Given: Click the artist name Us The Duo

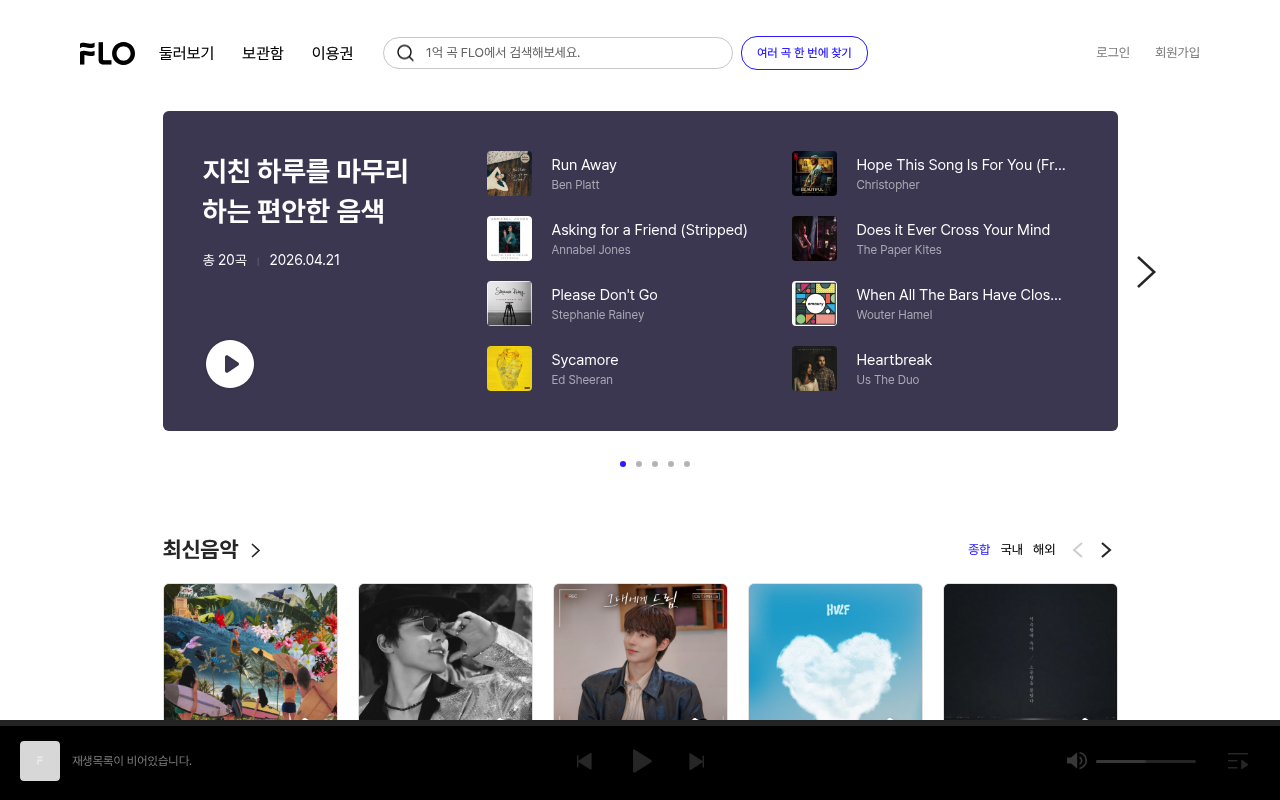Looking at the screenshot, I should (x=888, y=380).
